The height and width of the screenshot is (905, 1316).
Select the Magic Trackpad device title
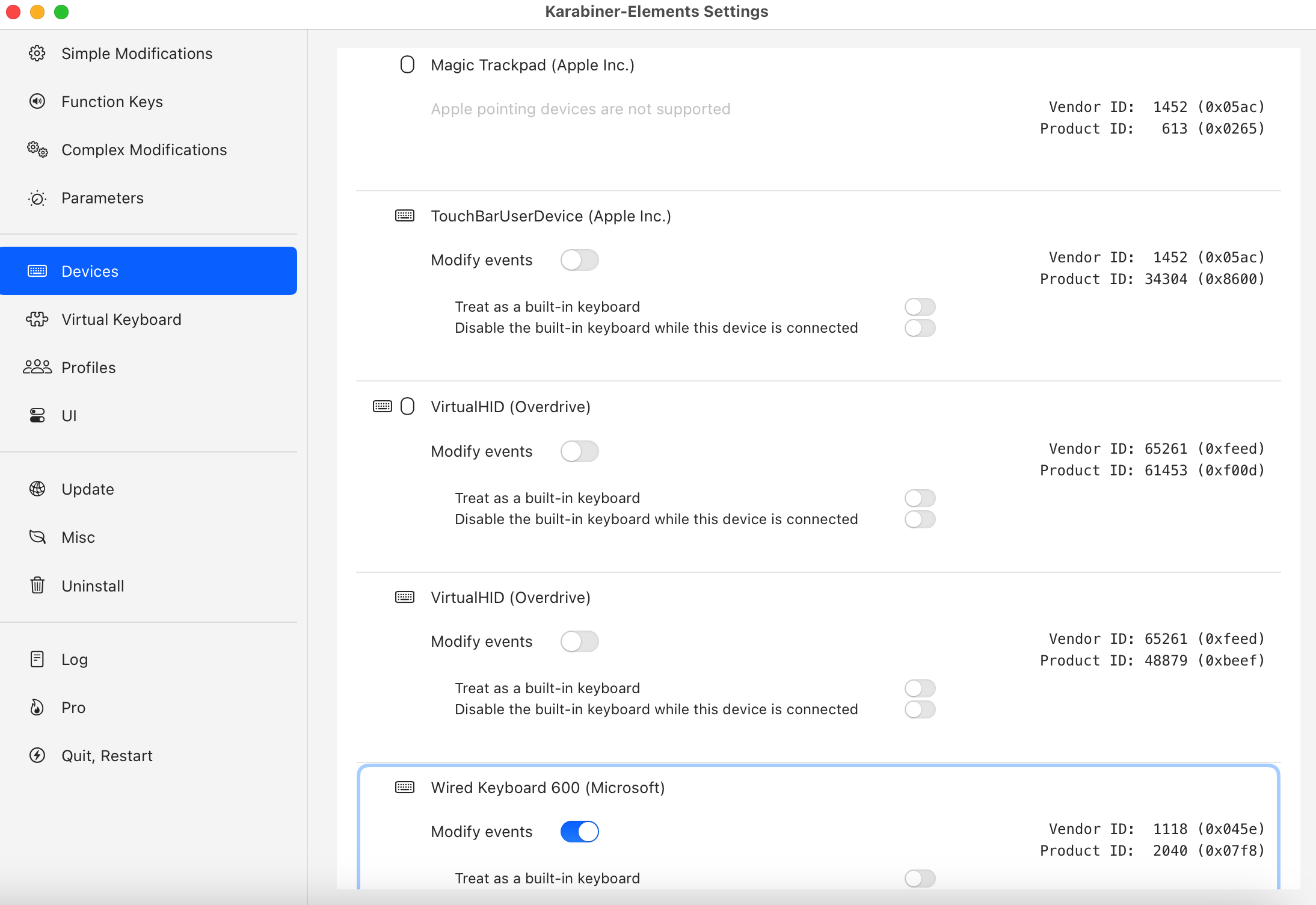point(532,65)
